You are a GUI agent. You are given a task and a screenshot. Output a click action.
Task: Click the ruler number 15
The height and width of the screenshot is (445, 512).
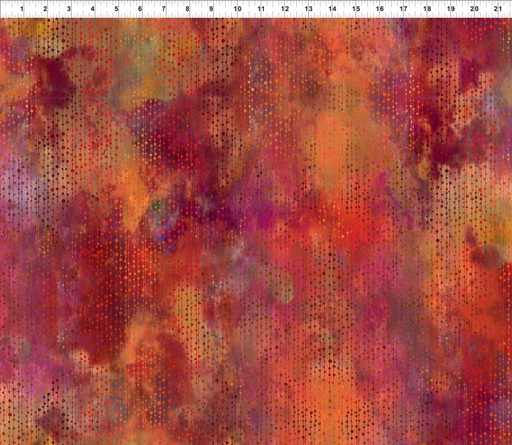click(x=356, y=9)
